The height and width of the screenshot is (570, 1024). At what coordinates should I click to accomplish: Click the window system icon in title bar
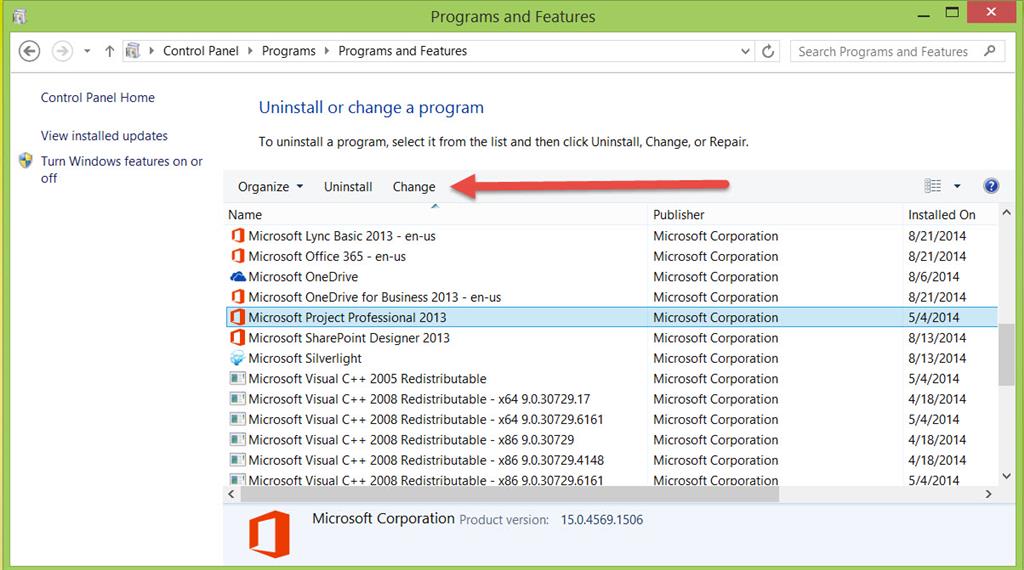20,16
